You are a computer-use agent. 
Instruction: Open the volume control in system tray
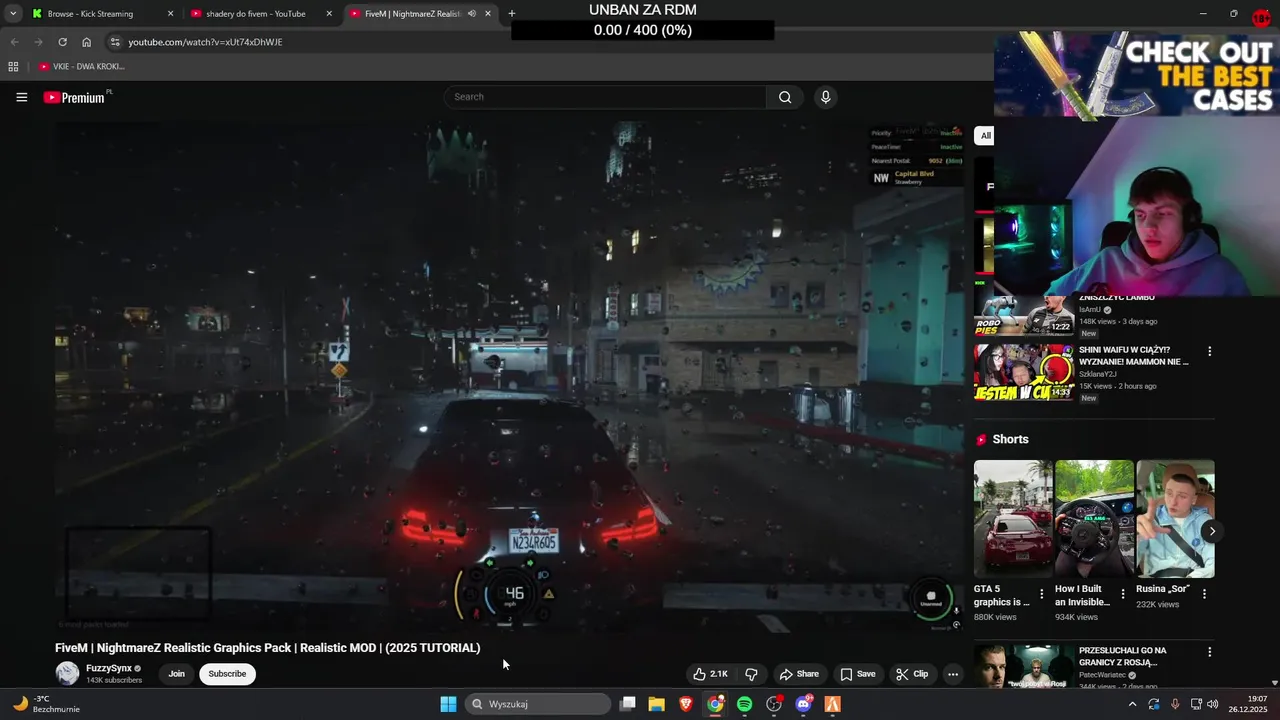click(1213, 704)
